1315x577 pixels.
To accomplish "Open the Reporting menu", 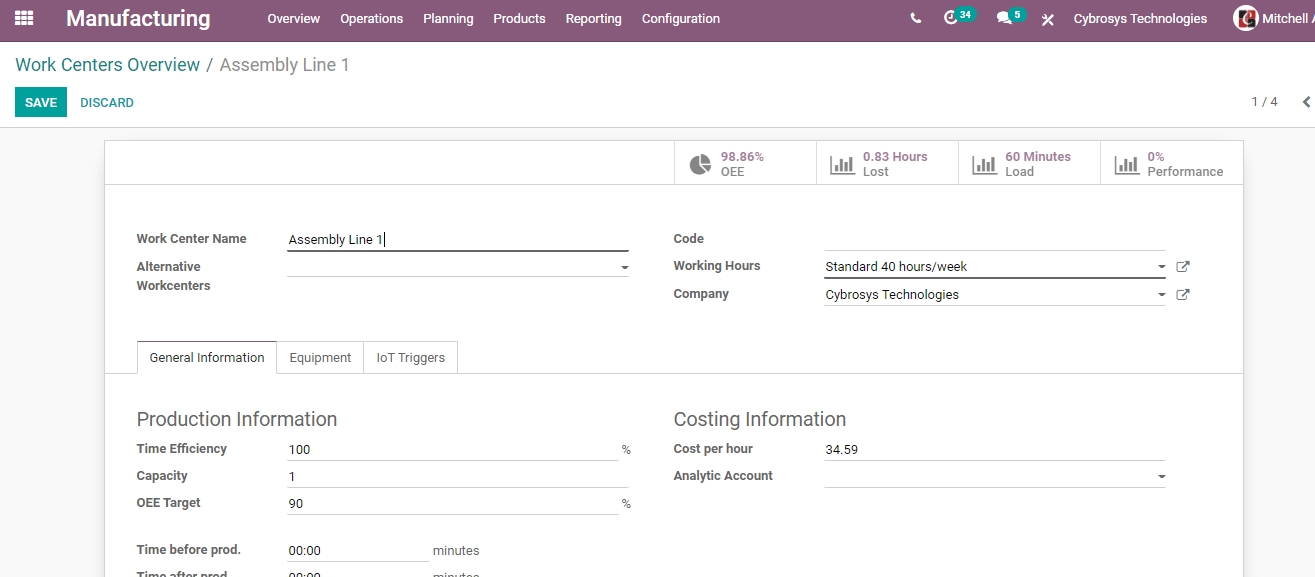I will tap(593, 19).
